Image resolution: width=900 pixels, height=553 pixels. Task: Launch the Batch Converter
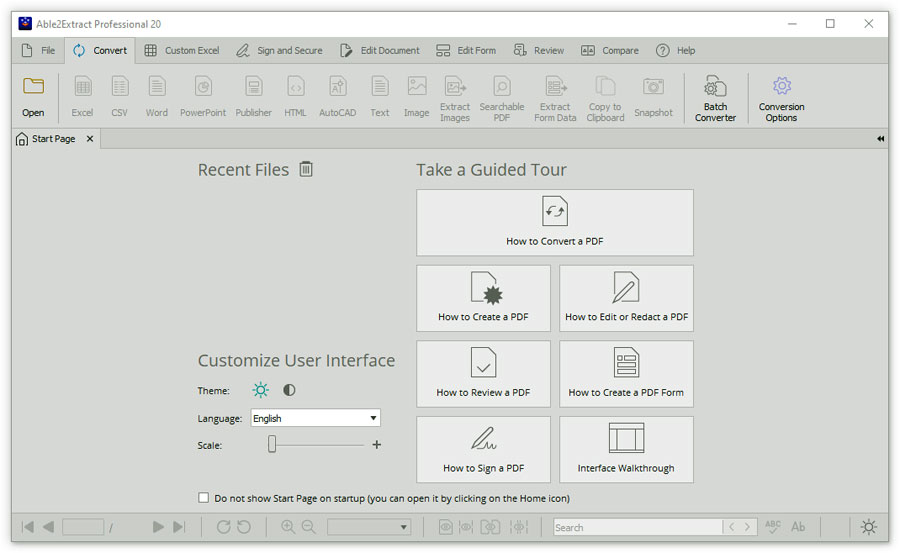pyautogui.click(x=715, y=99)
